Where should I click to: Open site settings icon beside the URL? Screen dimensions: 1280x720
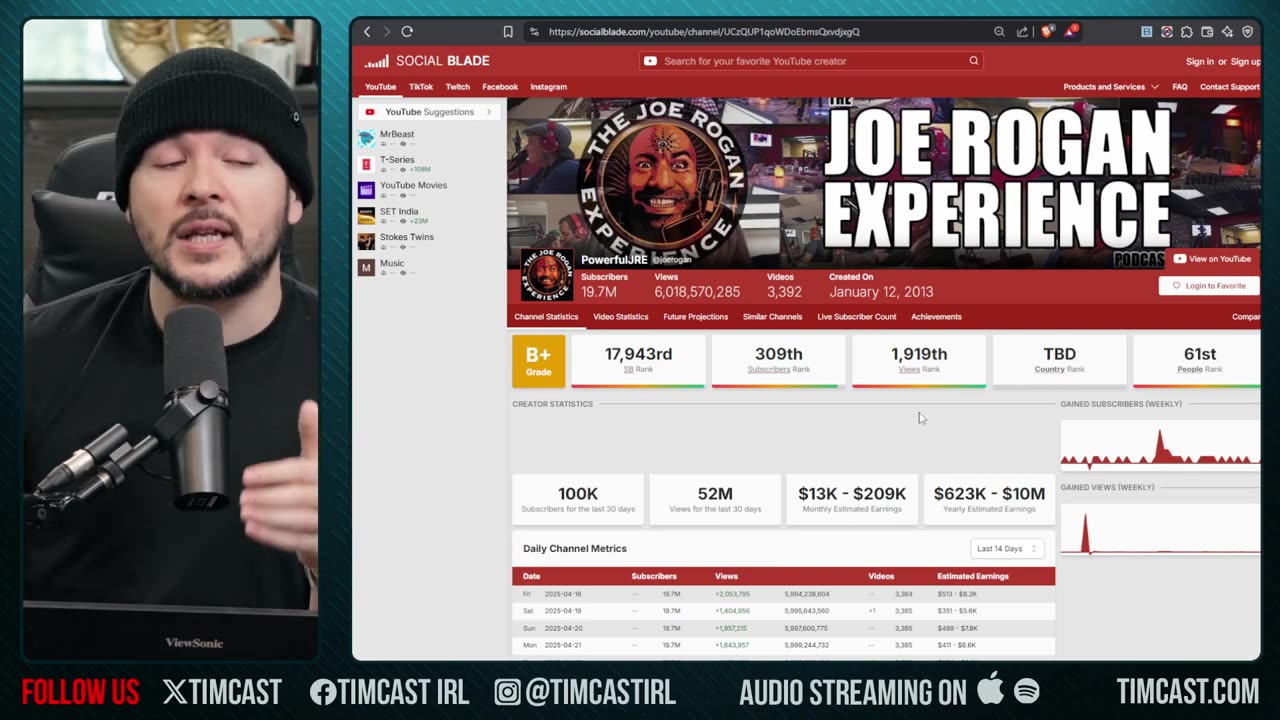[x=534, y=32]
